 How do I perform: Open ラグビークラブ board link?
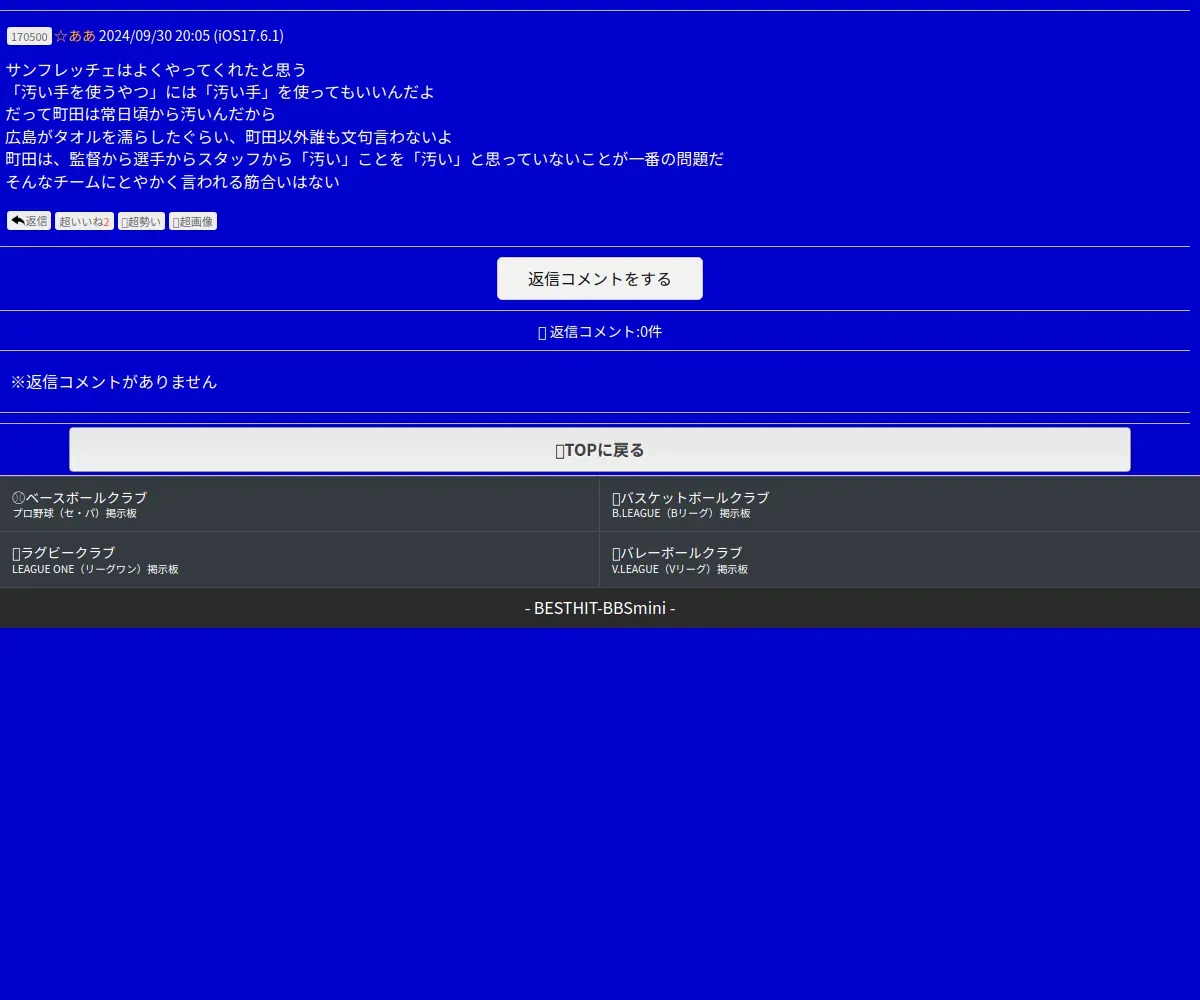point(300,560)
